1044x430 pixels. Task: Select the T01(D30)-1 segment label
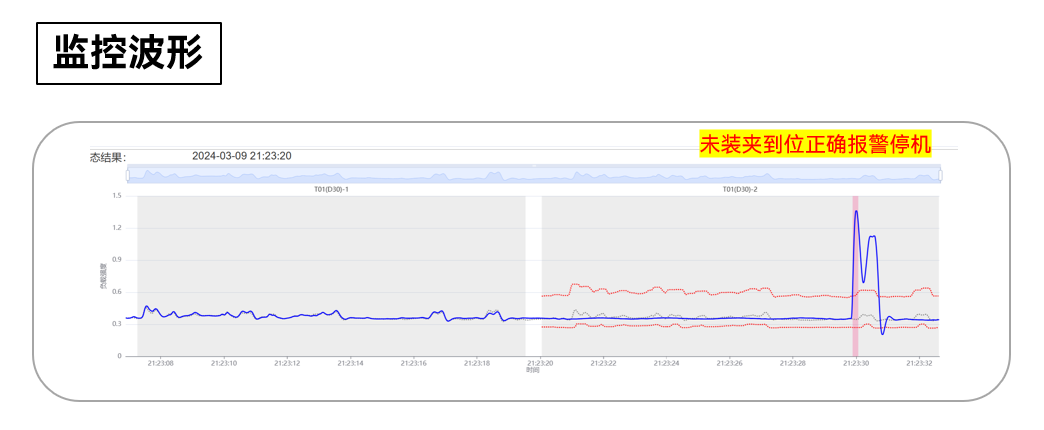pyautogui.click(x=332, y=190)
